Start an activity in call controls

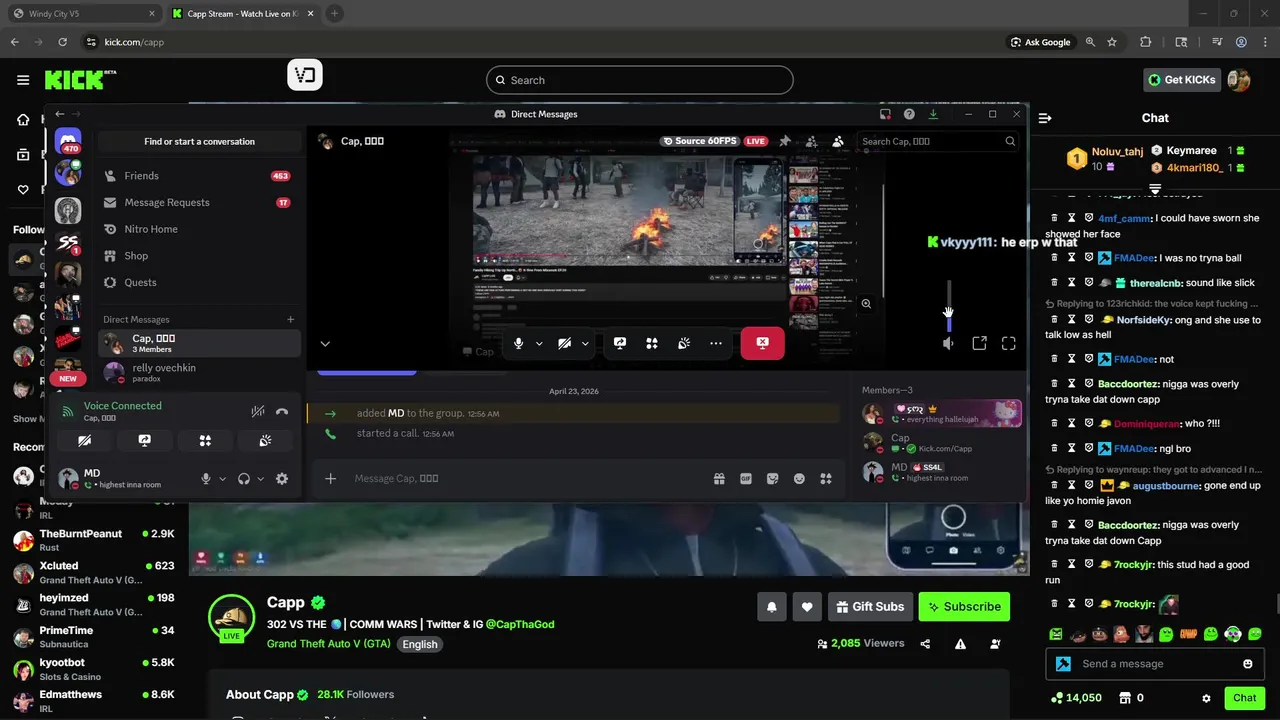pyautogui.click(x=652, y=343)
